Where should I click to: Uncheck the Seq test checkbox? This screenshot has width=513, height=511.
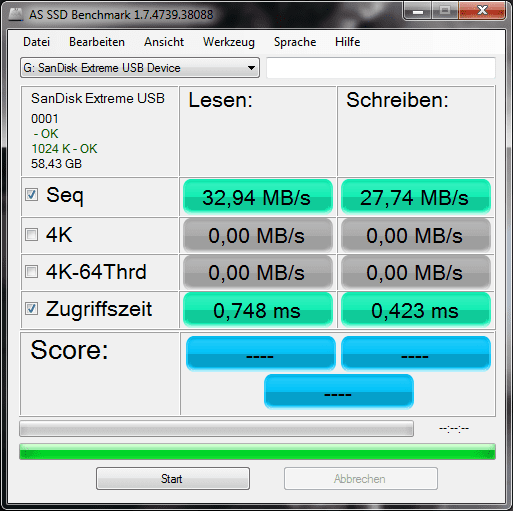click(x=32, y=194)
